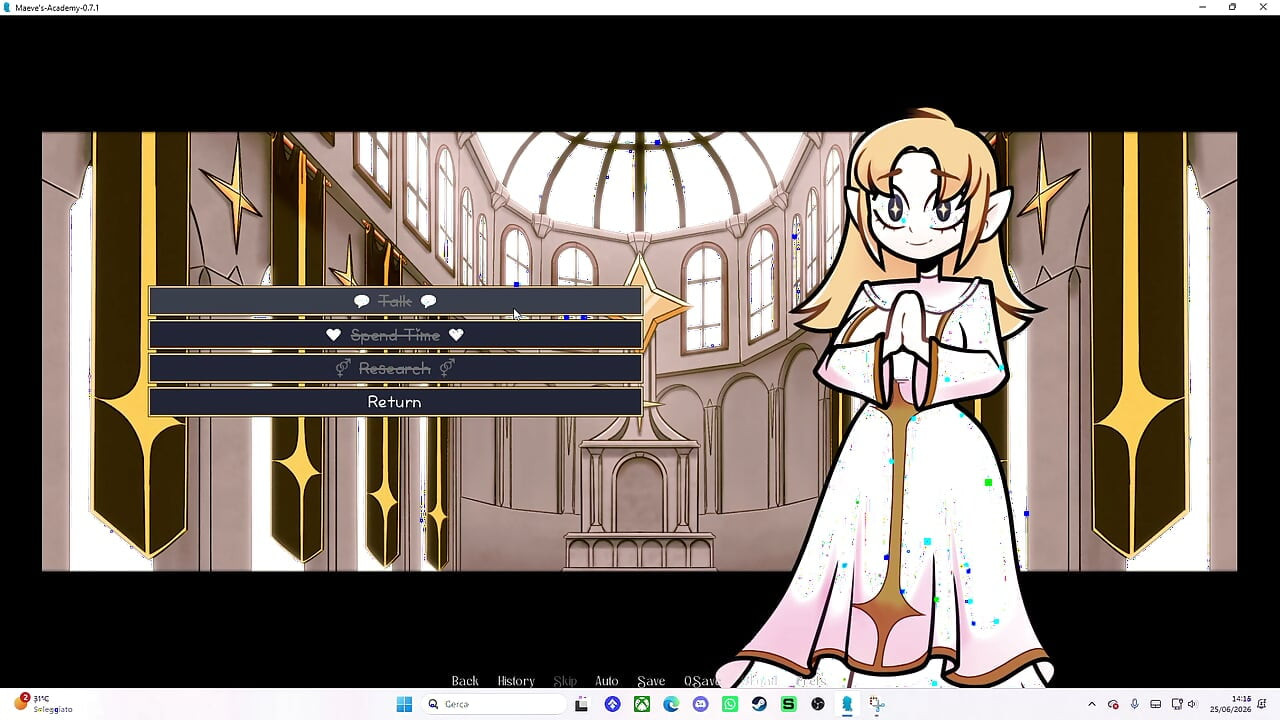Toggle Skip mode in quick menu
The height and width of the screenshot is (720, 1280).
565,681
